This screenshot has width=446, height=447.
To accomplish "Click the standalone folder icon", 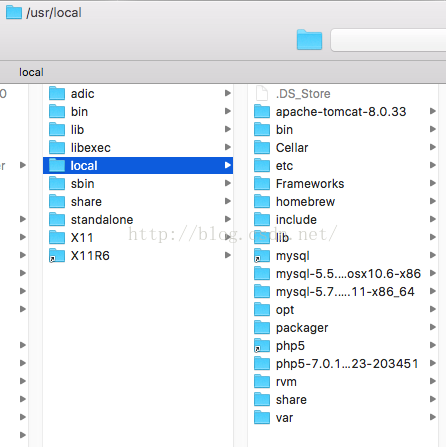I will pyautogui.click(x=57, y=219).
